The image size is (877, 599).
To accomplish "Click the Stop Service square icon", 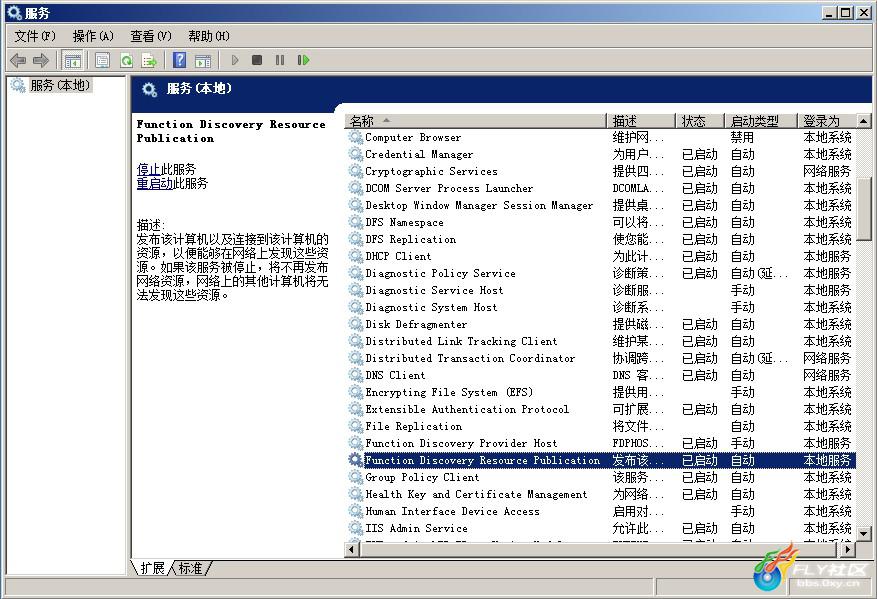I will [257, 60].
